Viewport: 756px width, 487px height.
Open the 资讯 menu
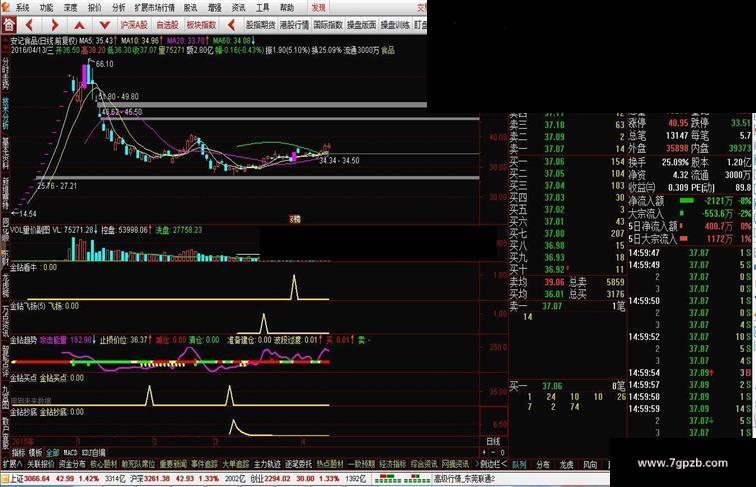[238, 7]
